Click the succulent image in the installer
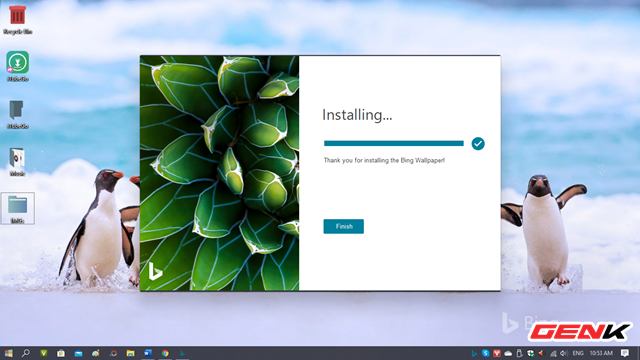 click(x=220, y=173)
